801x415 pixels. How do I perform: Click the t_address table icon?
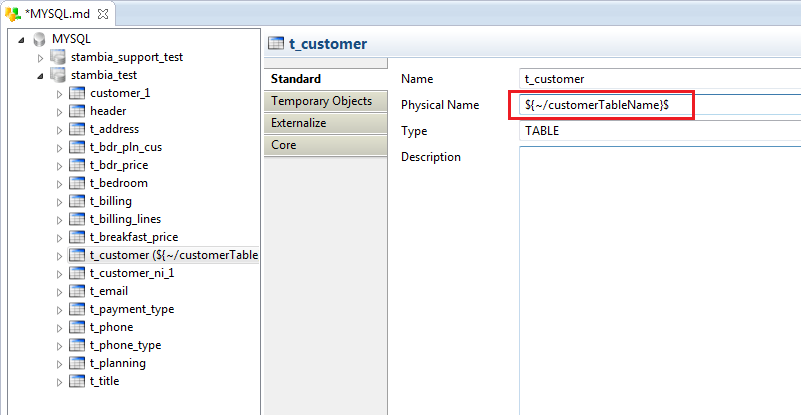(x=77, y=129)
